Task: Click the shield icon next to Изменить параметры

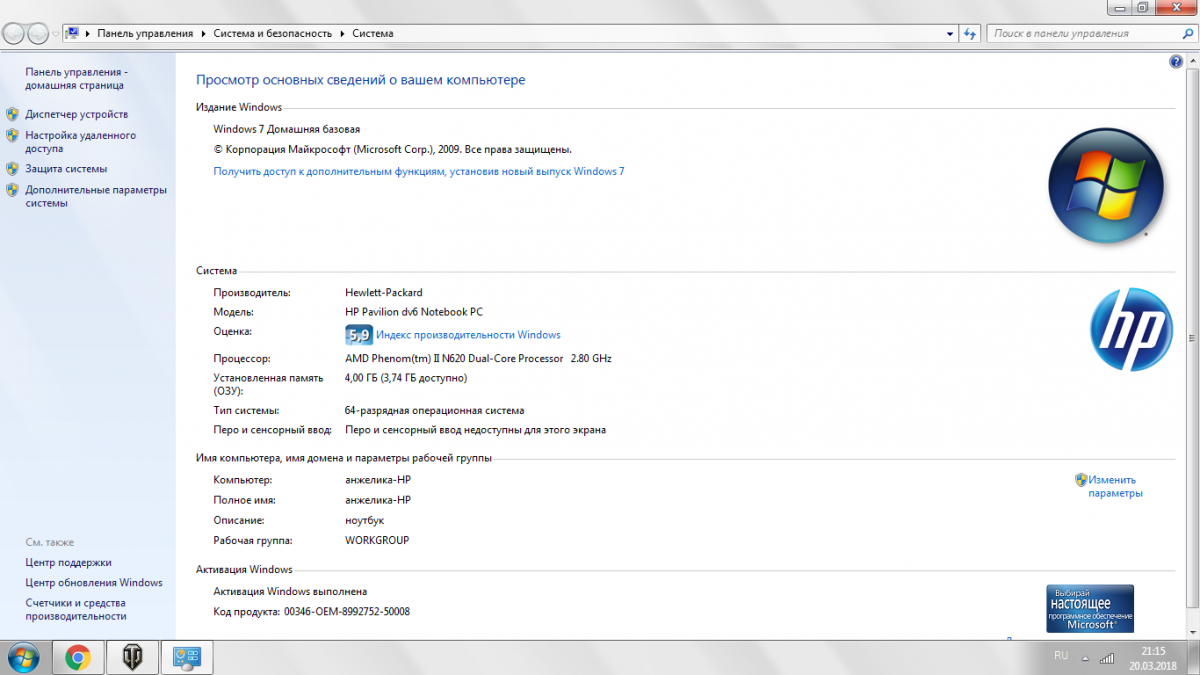Action: [x=1081, y=480]
